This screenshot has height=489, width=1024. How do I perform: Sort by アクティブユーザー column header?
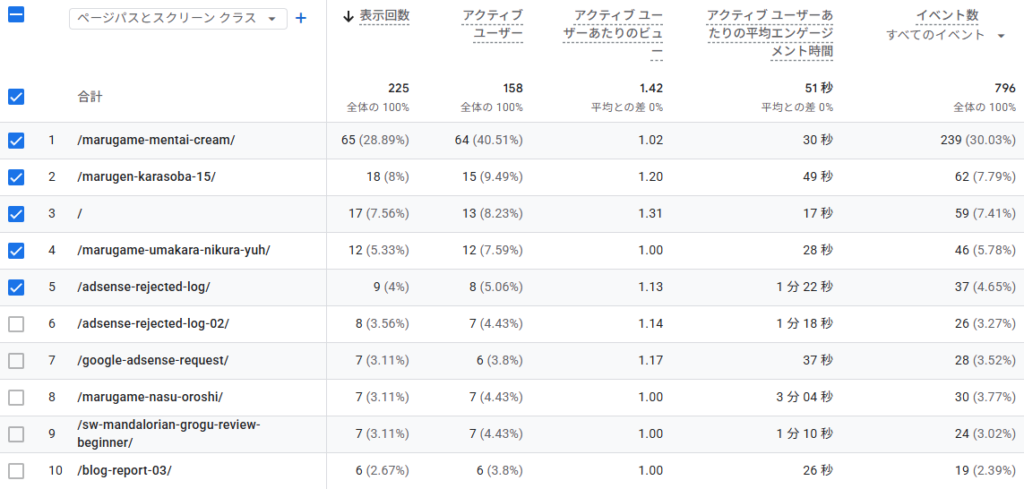pos(492,25)
